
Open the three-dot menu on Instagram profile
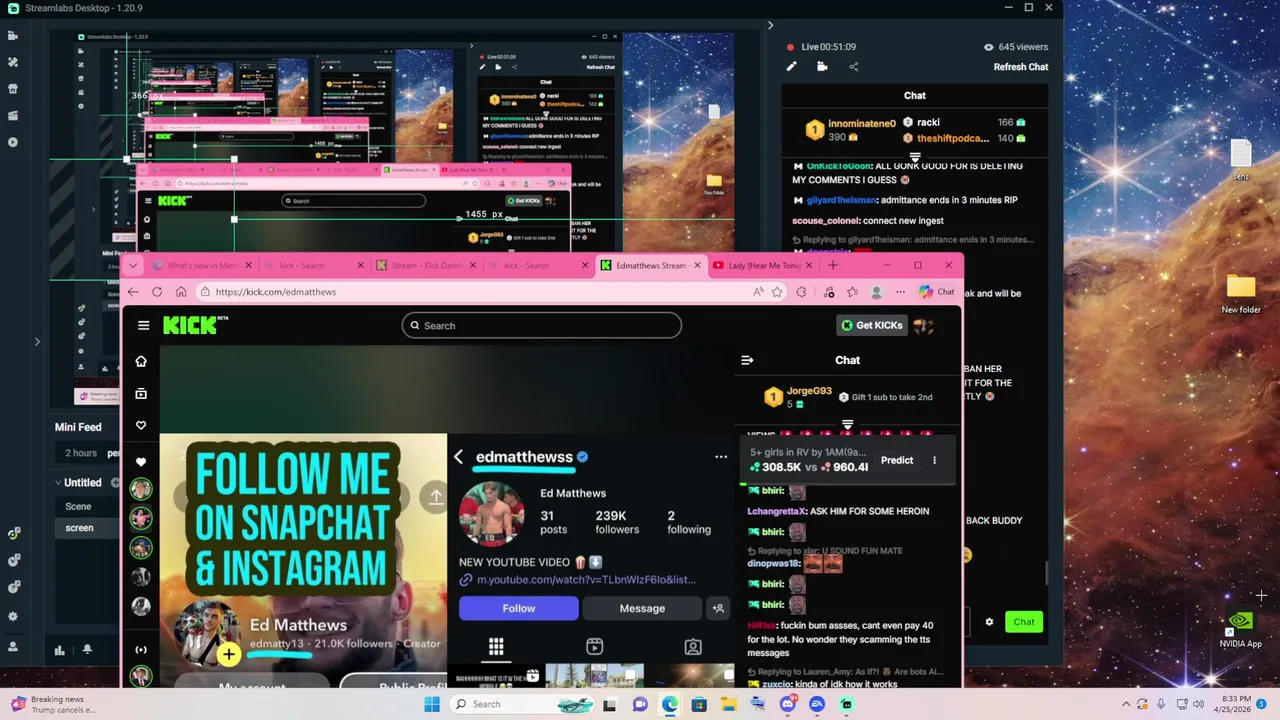pos(721,457)
